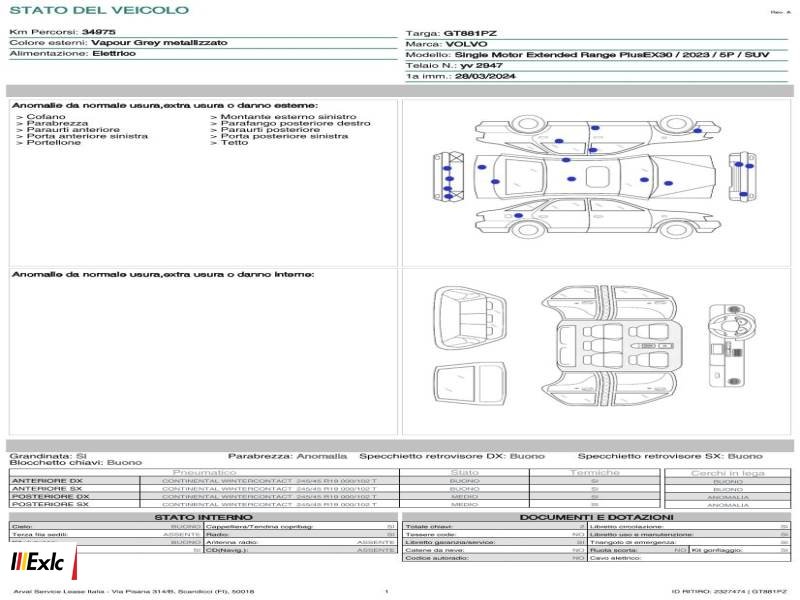
Task: Click the rear-end car diagram
Action: click(742, 176)
